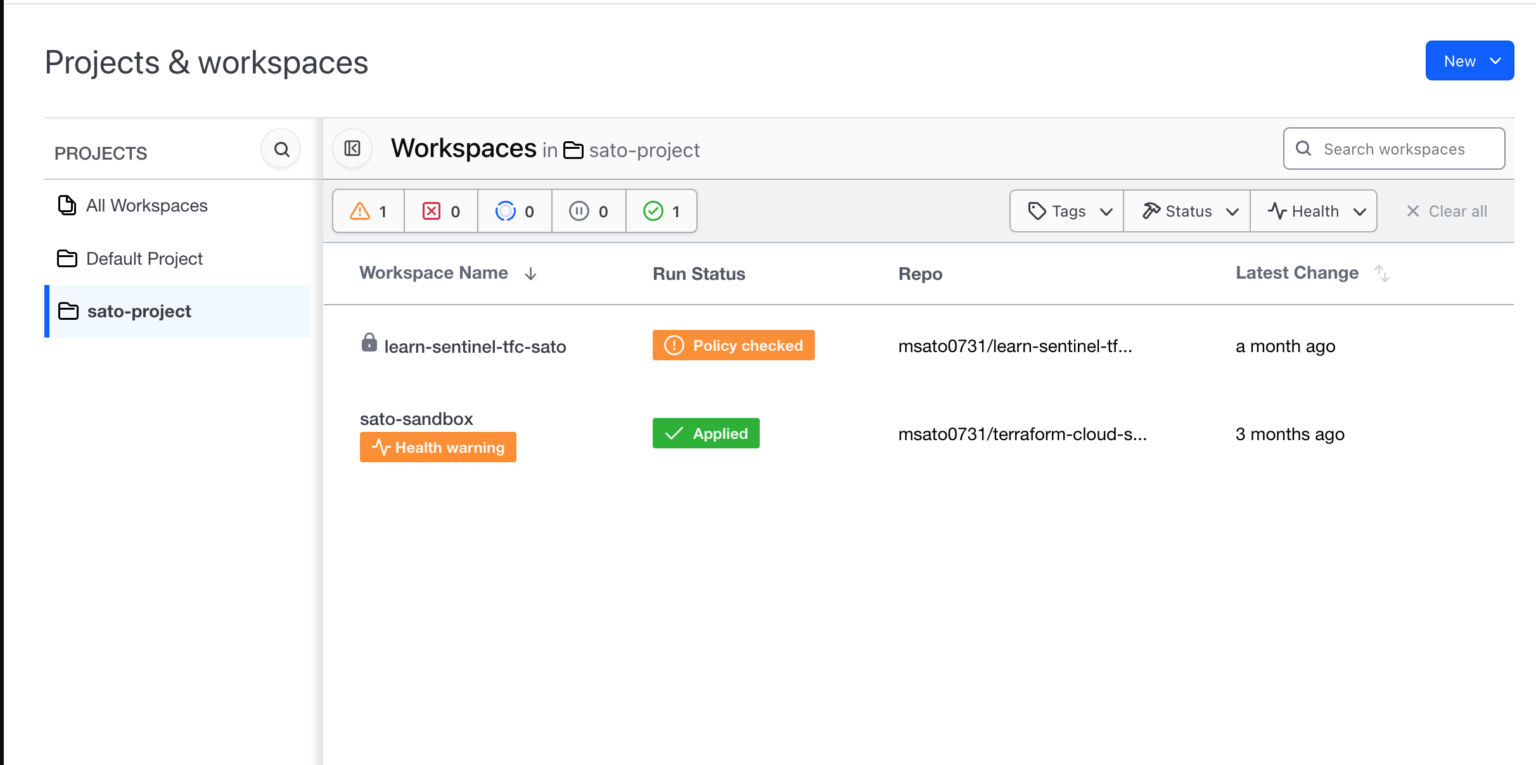Click the lock icon on learn-sentinel-tfc-sato
Viewport: 1536px width, 765px height.
coord(370,346)
